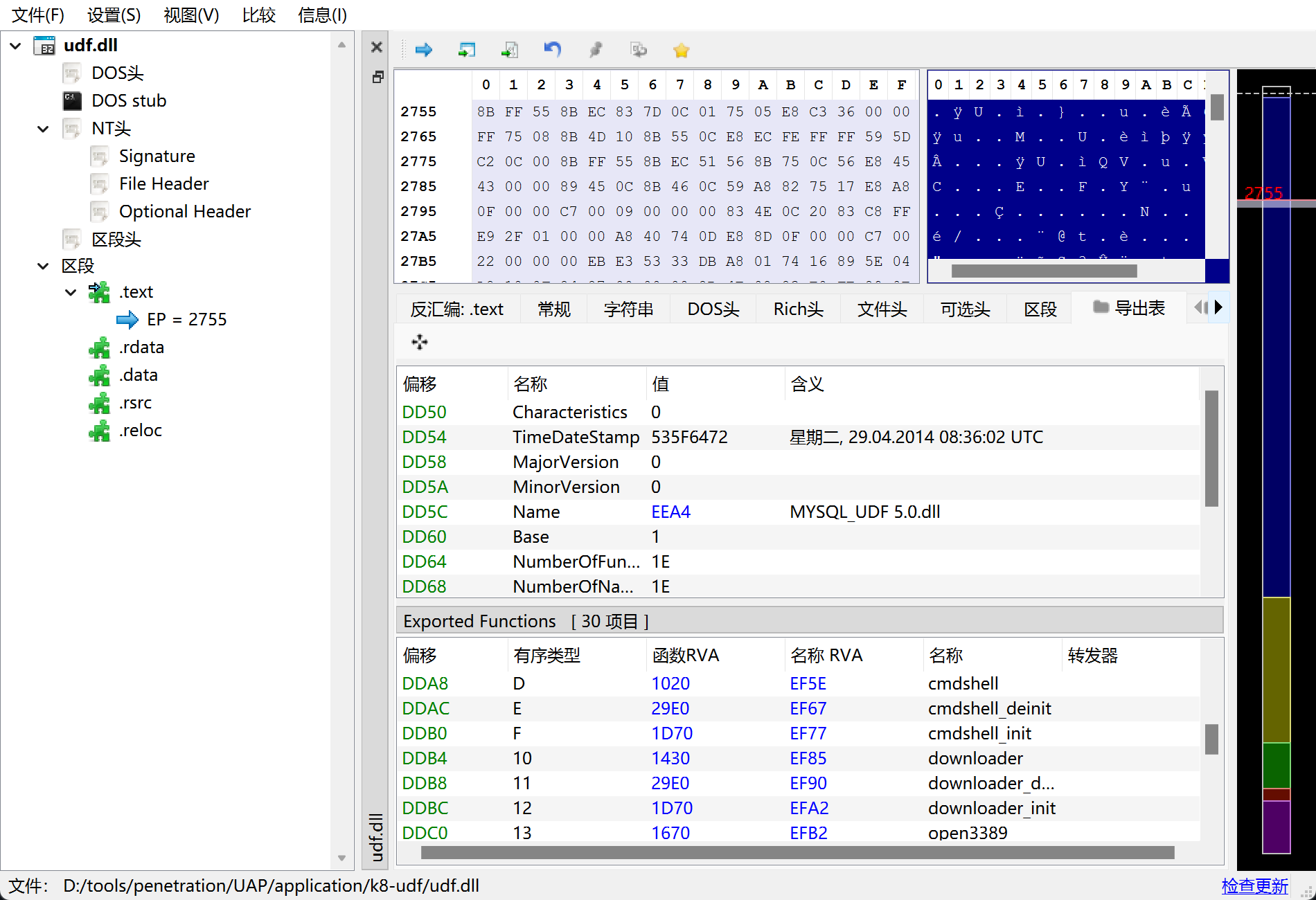Click the icon beside Signature in the tree

pos(100,156)
